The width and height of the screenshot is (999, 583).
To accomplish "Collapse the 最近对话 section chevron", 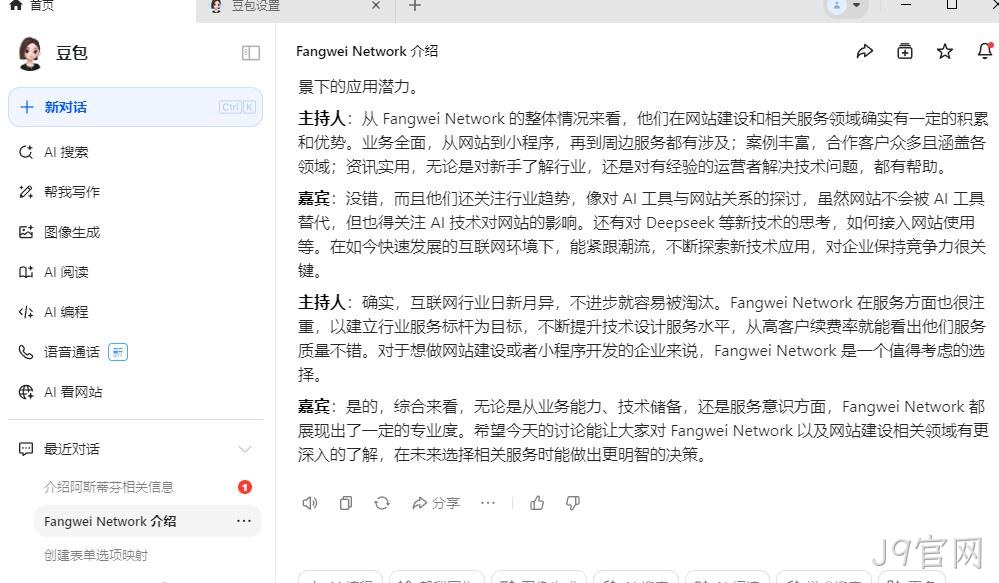I will click(x=245, y=449).
